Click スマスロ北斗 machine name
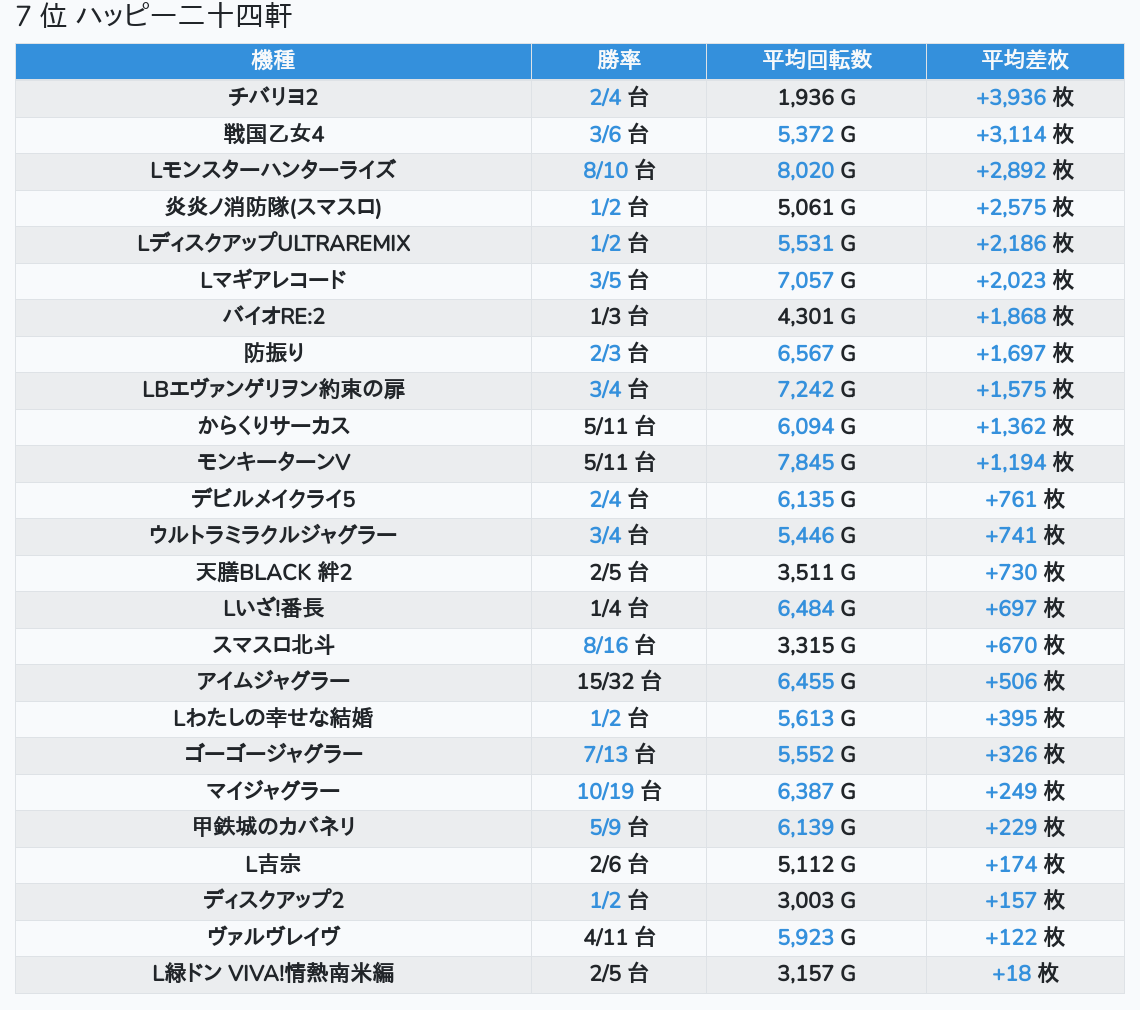Screen dimensions: 1140x1010 (x=273, y=646)
